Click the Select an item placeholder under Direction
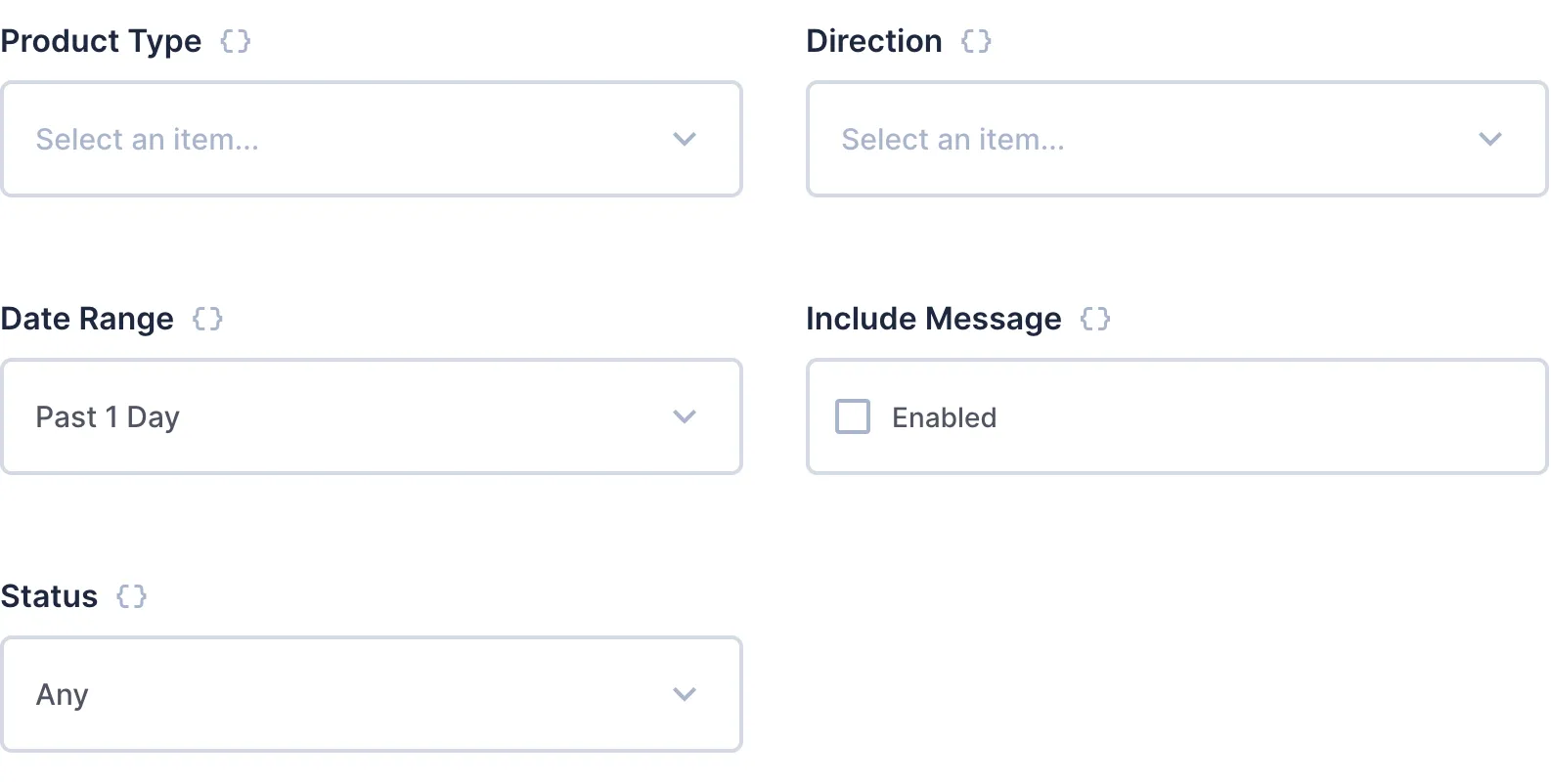1551x784 pixels. (x=953, y=139)
